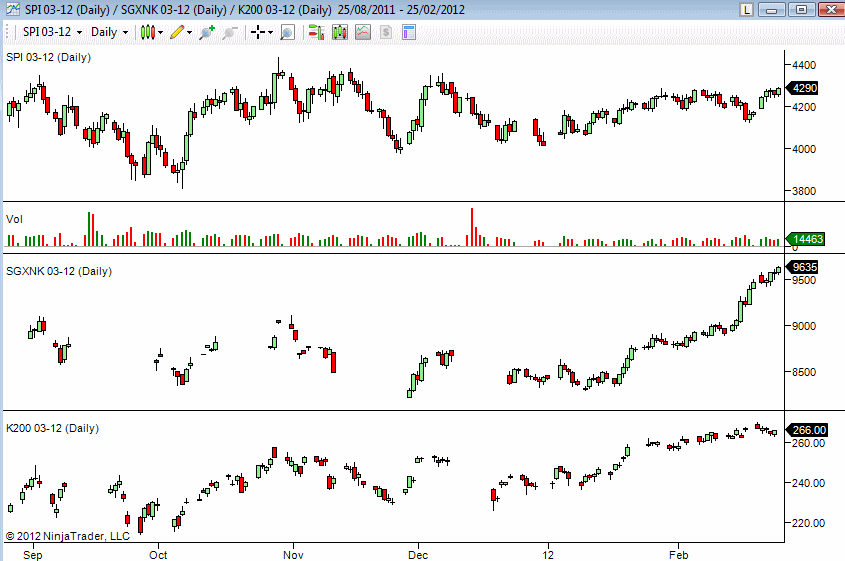Open the zoom frame magnifier icon
Screen dimensions: 845x561
click(288, 32)
